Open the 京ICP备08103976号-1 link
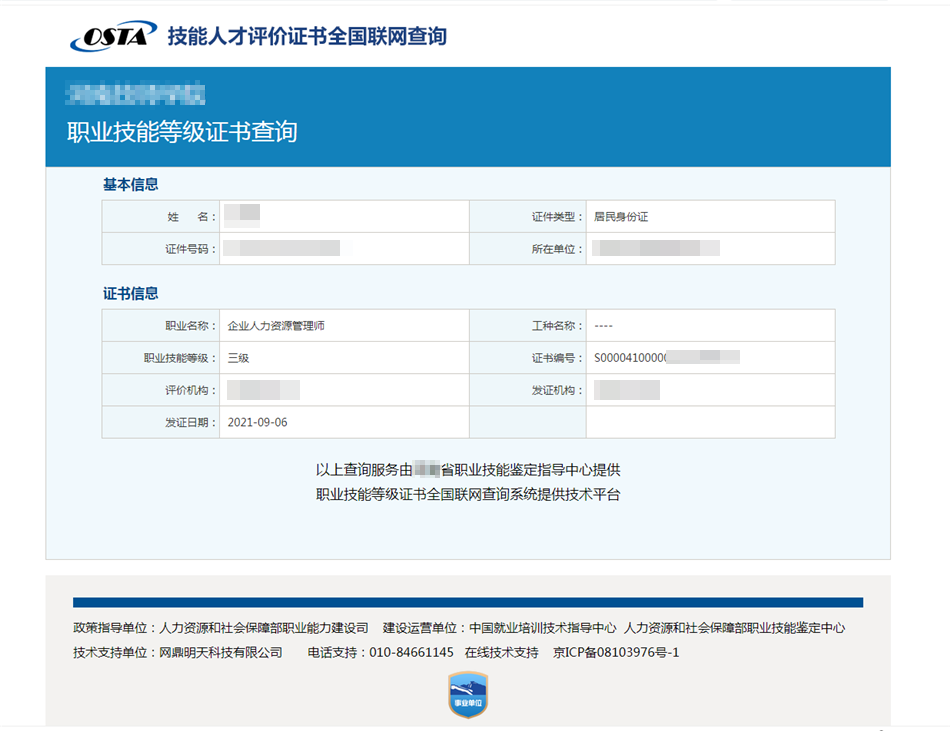The width and height of the screenshot is (950, 731). pyautogui.click(x=616, y=652)
